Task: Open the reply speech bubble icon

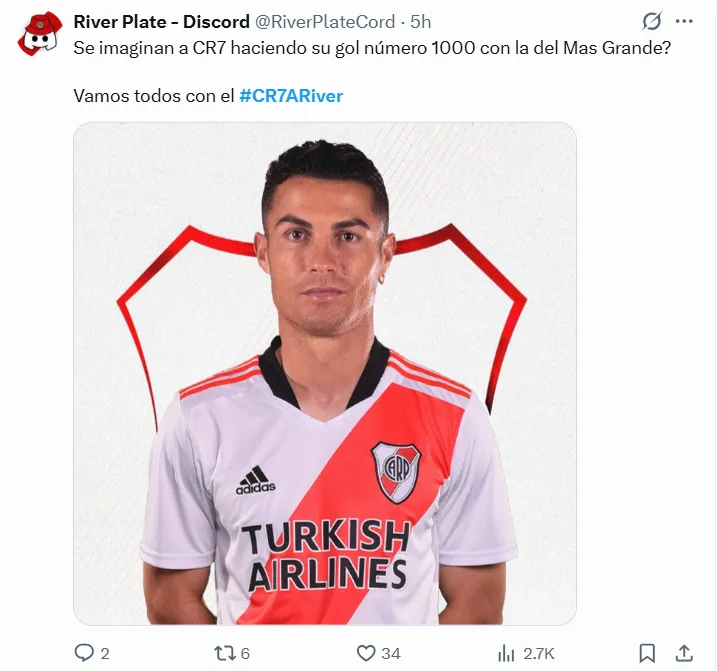Action: 84,653
